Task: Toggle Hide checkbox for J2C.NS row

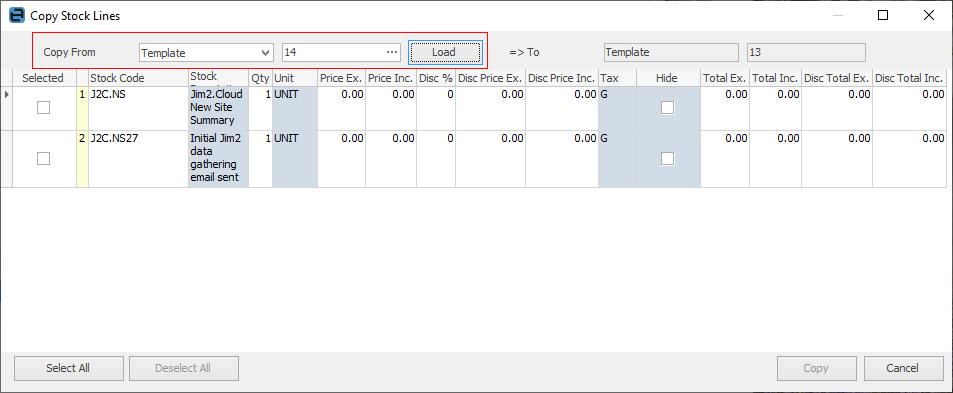Action: (x=667, y=108)
